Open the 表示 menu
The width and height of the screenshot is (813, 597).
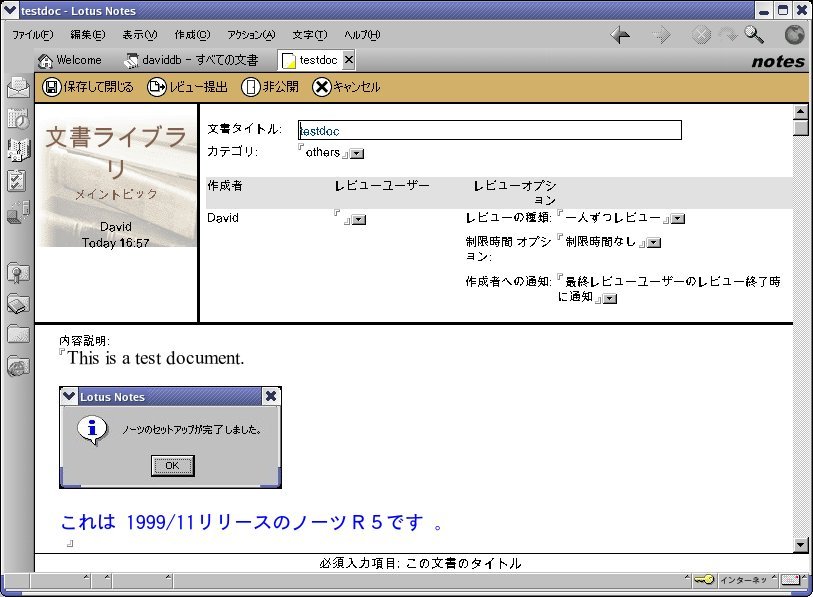(x=139, y=35)
